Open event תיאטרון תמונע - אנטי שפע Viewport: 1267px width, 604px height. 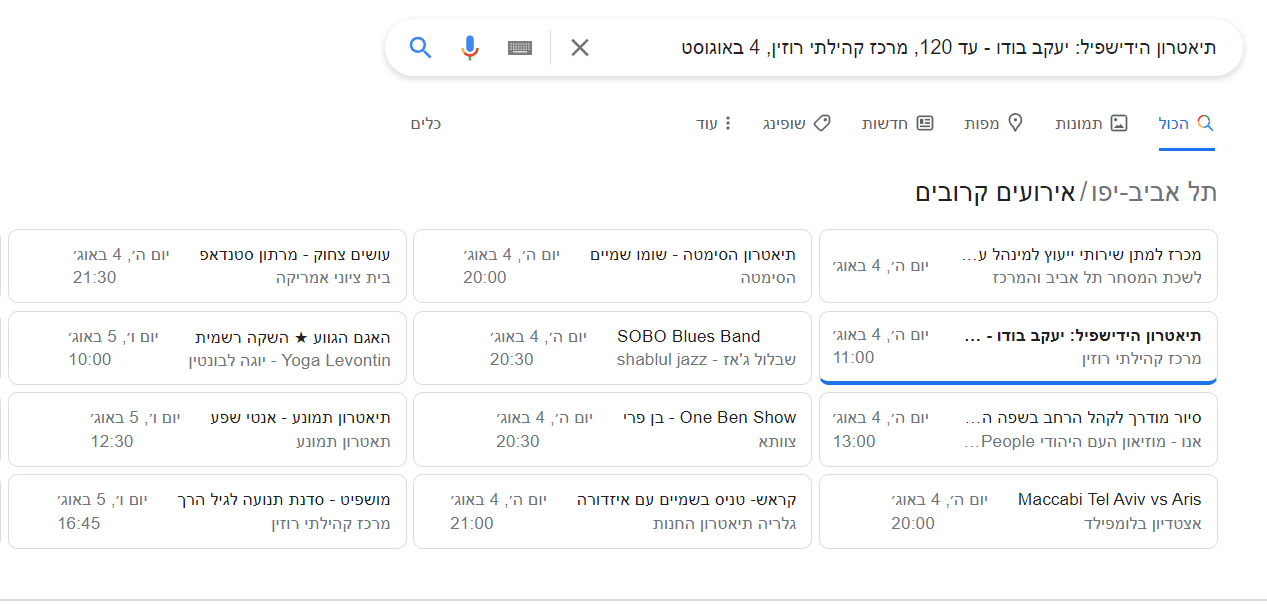207,430
